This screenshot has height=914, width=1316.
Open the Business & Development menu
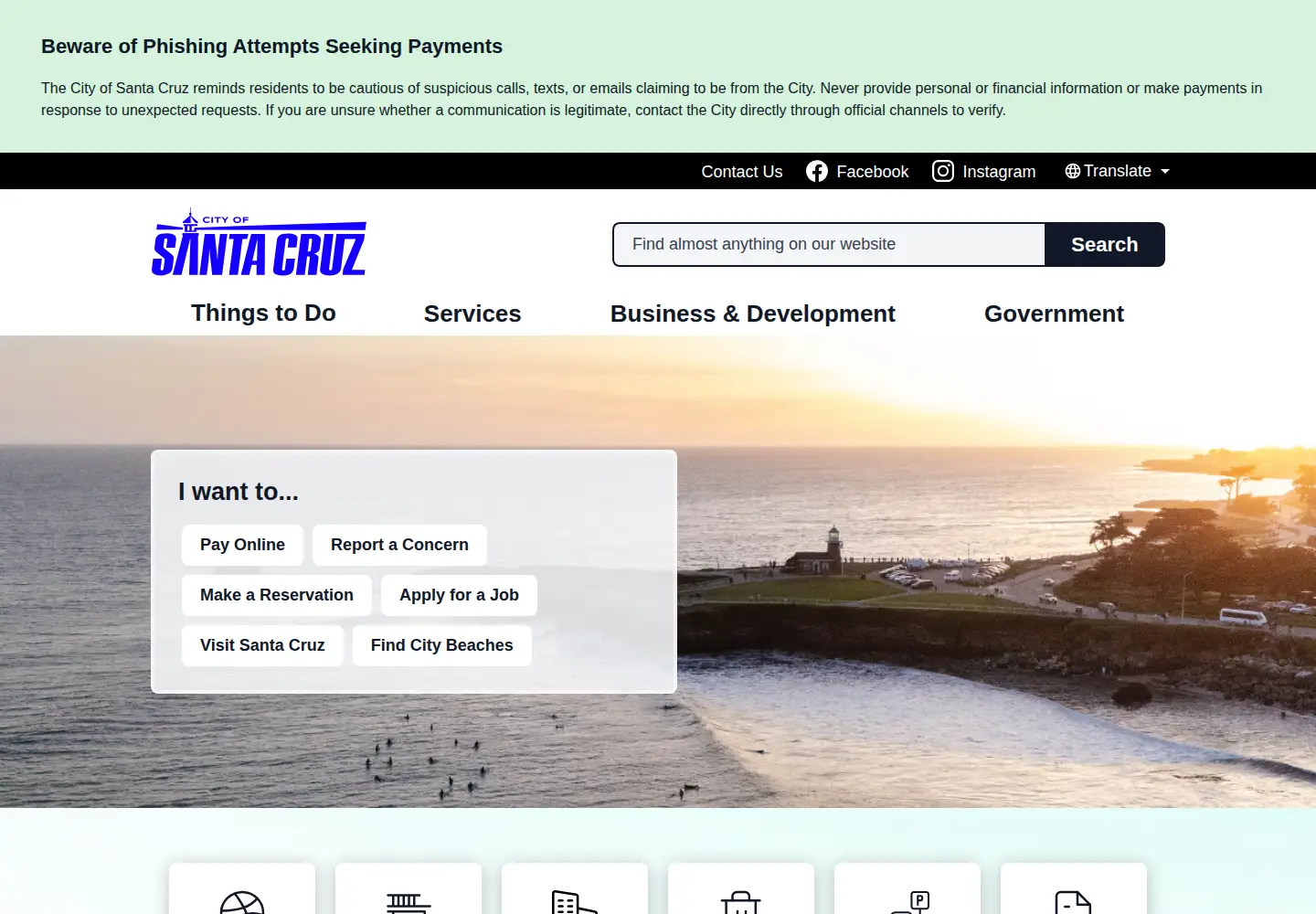[753, 314]
